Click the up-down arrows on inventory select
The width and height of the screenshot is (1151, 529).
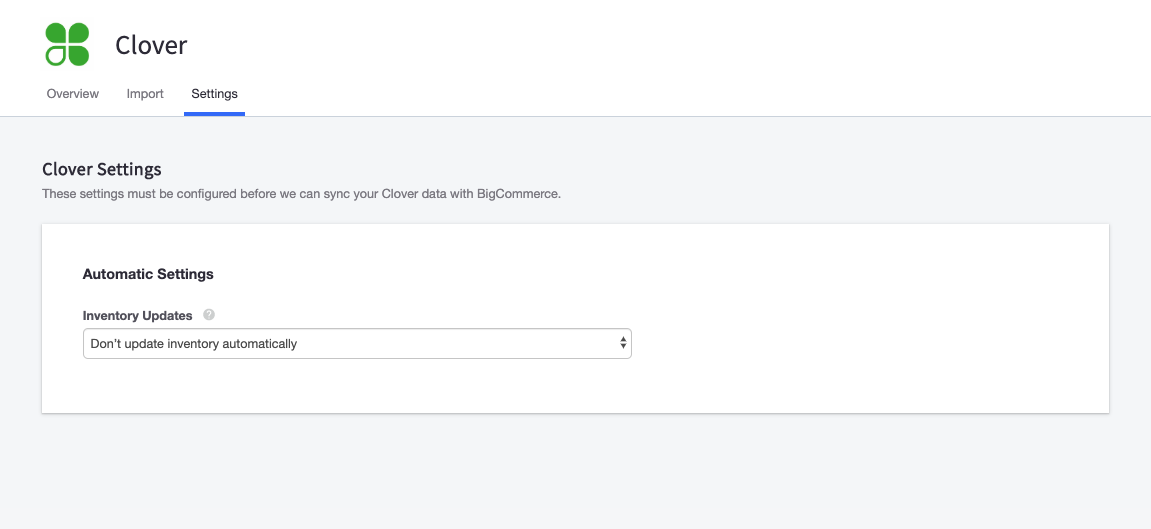623,344
